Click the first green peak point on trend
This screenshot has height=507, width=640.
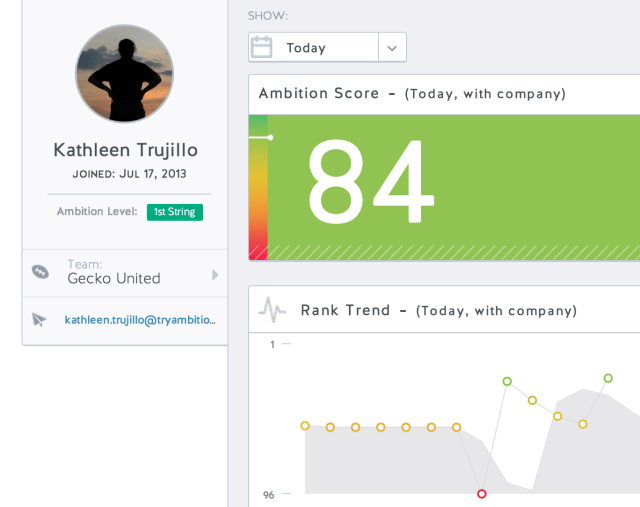point(507,381)
